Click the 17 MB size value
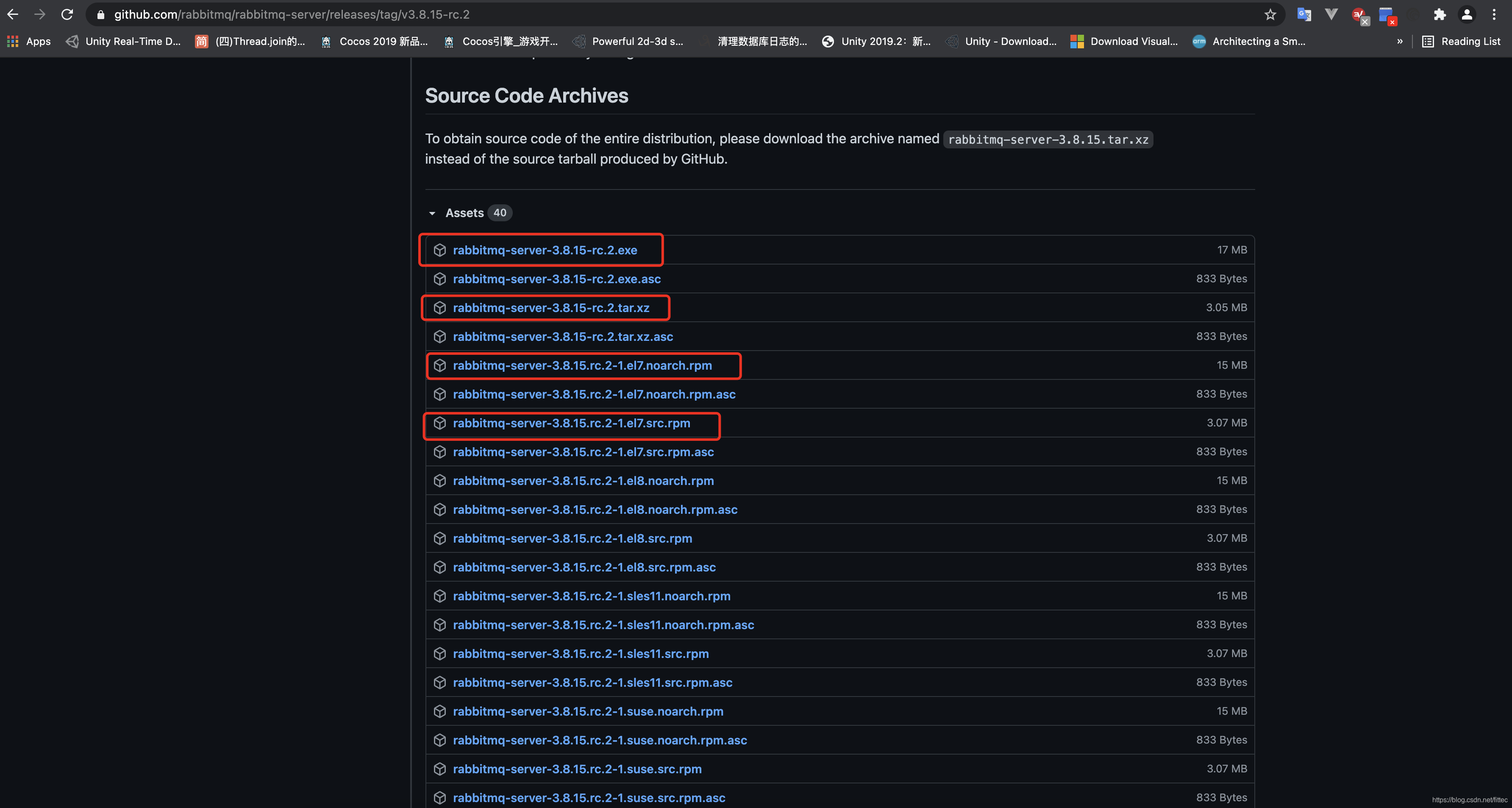1512x808 pixels. pos(1232,250)
